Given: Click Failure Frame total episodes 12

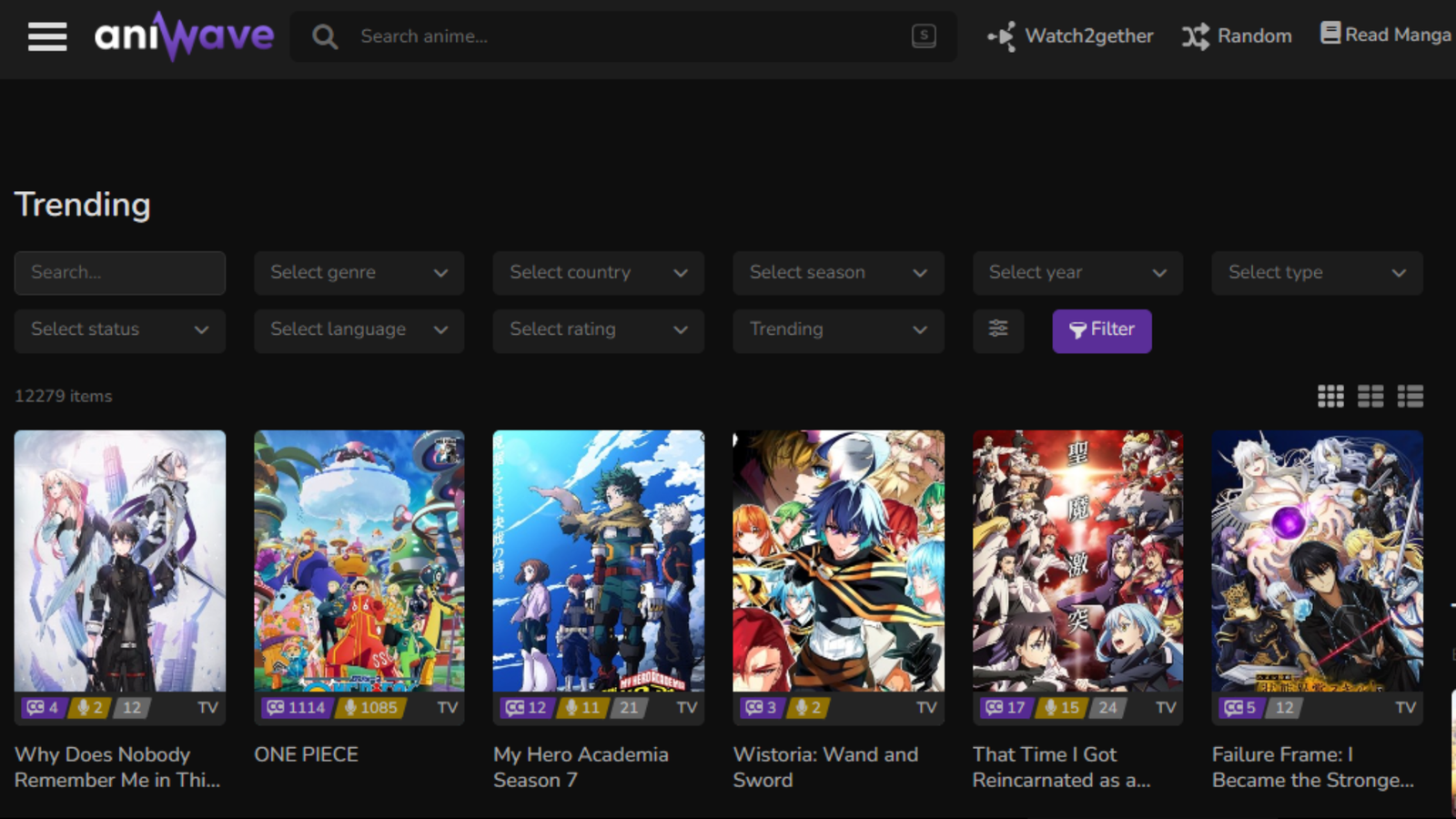Looking at the screenshot, I should 1284,707.
